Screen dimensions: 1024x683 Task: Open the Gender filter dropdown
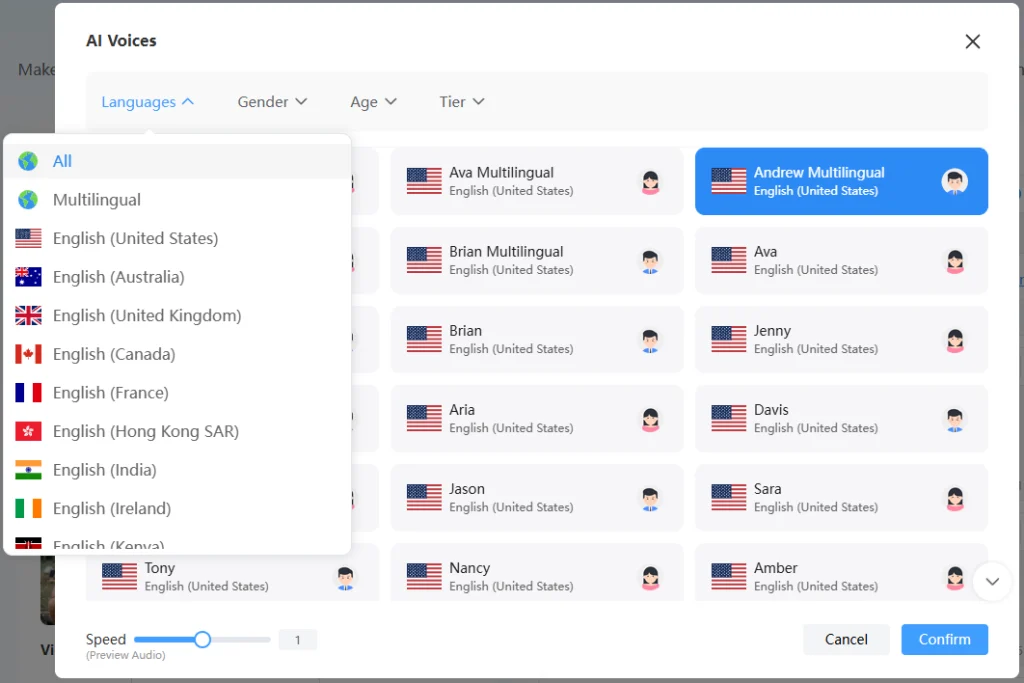272,102
